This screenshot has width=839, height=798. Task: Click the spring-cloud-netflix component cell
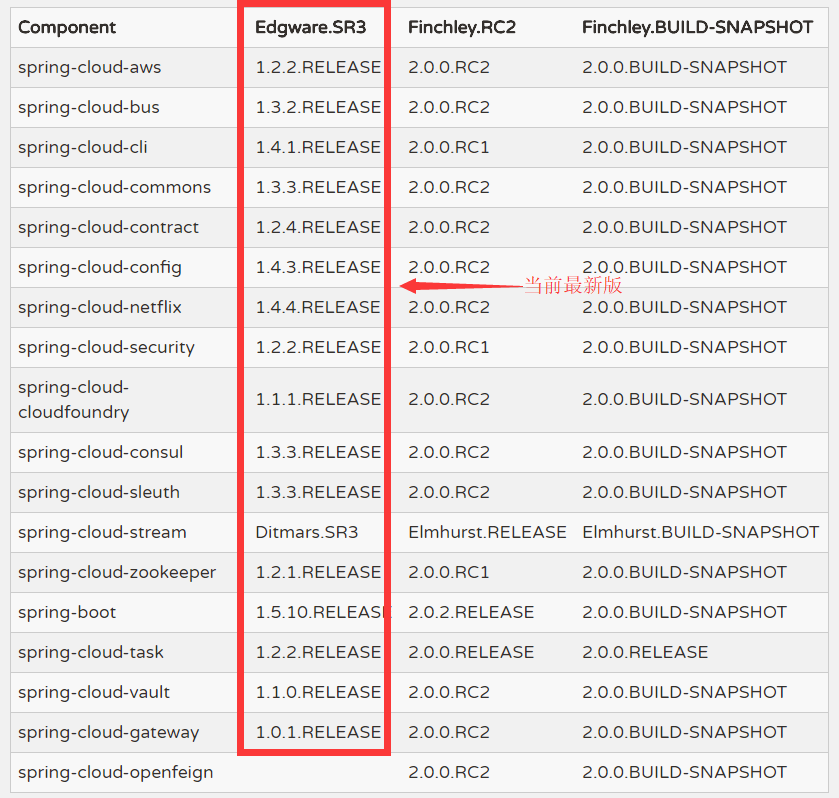click(x=100, y=307)
